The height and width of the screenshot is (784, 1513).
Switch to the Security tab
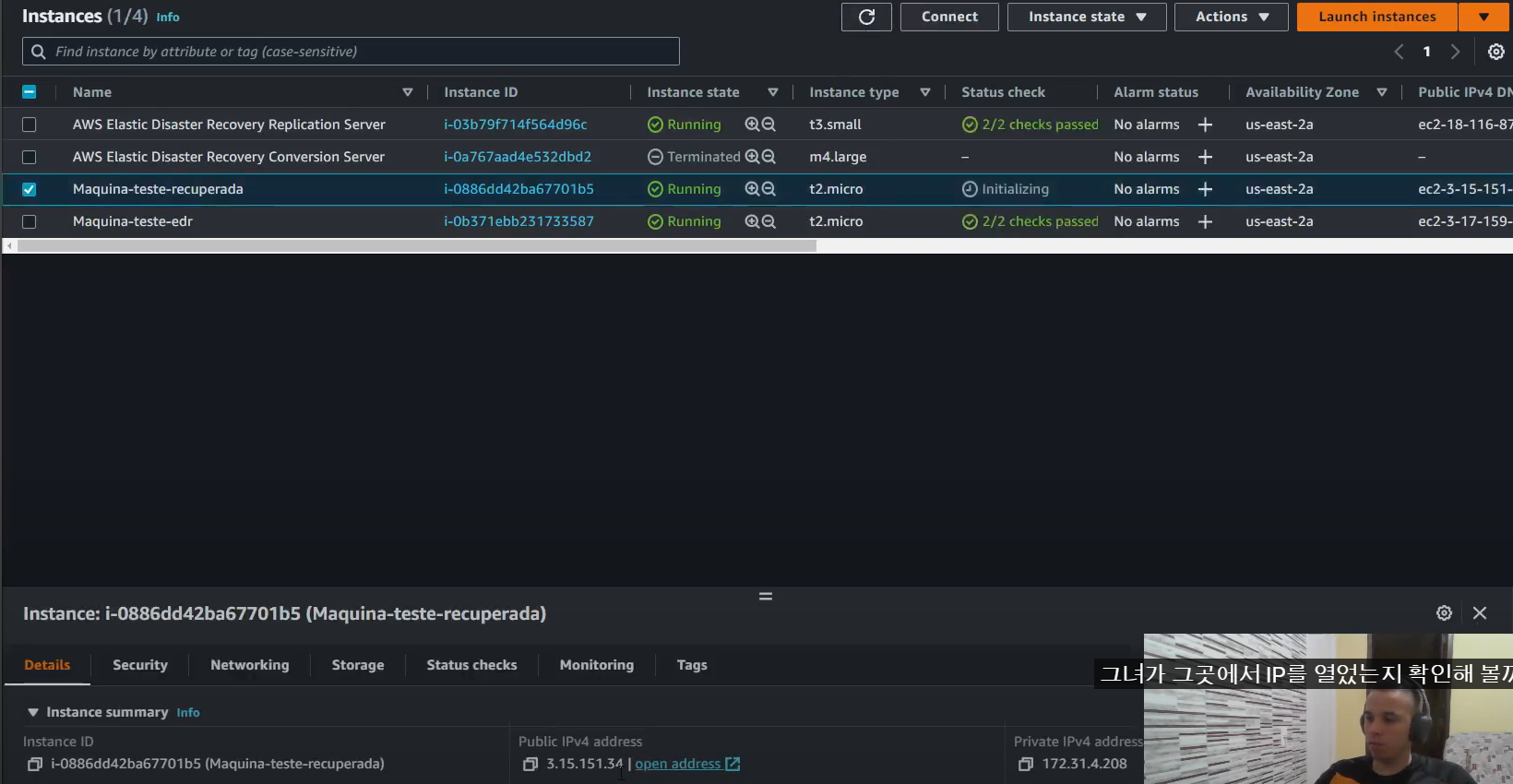(140, 665)
